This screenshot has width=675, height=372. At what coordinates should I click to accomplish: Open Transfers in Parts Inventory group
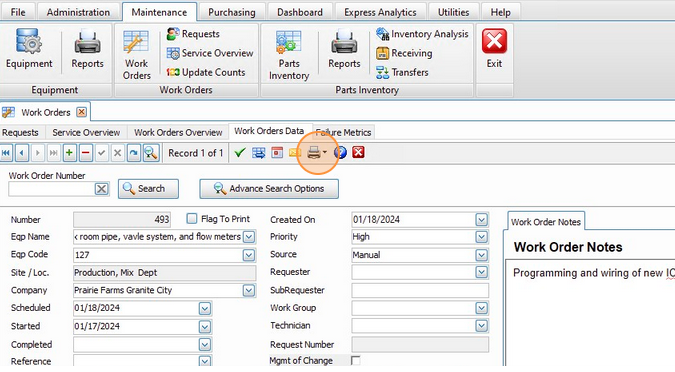402,72
